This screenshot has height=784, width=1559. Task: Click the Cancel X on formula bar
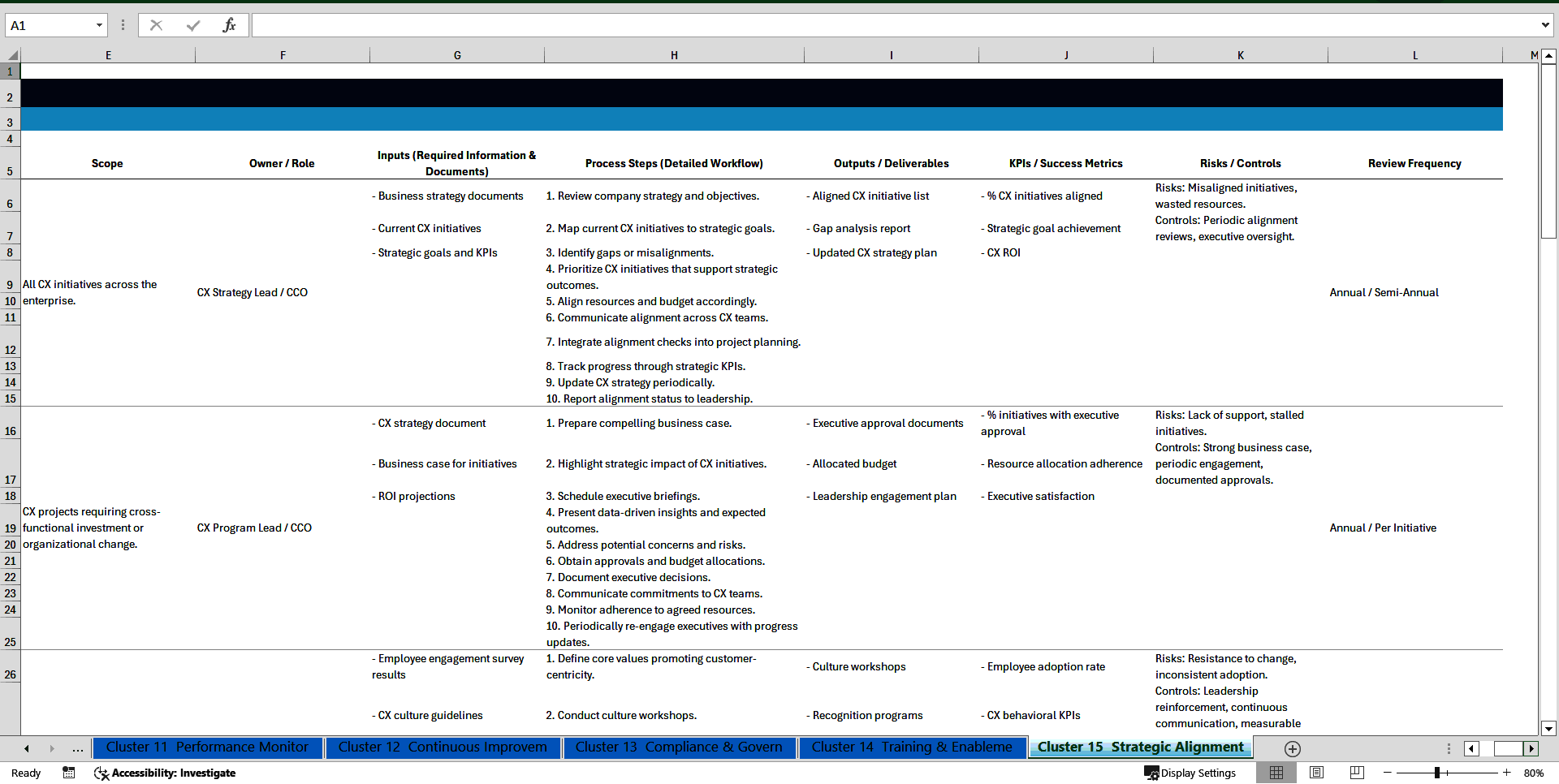tap(156, 24)
